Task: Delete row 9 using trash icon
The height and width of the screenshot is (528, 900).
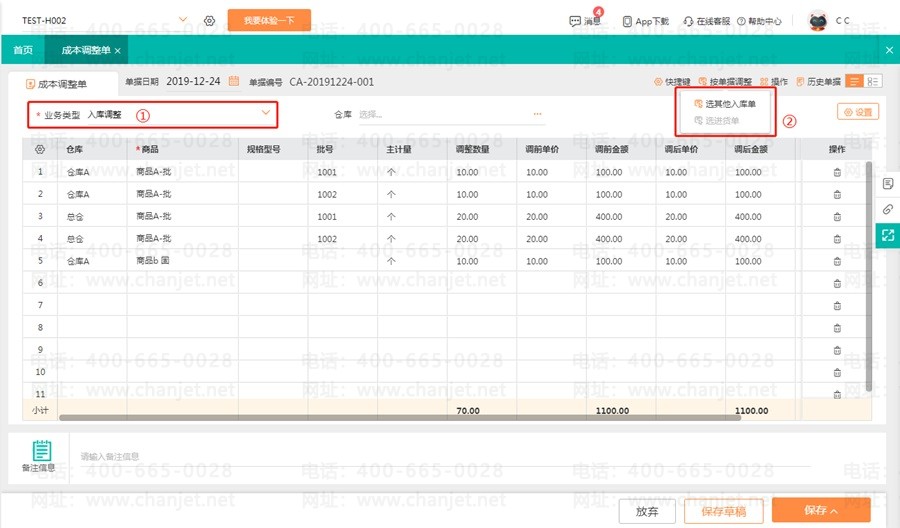Action: (x=837, y=350)
